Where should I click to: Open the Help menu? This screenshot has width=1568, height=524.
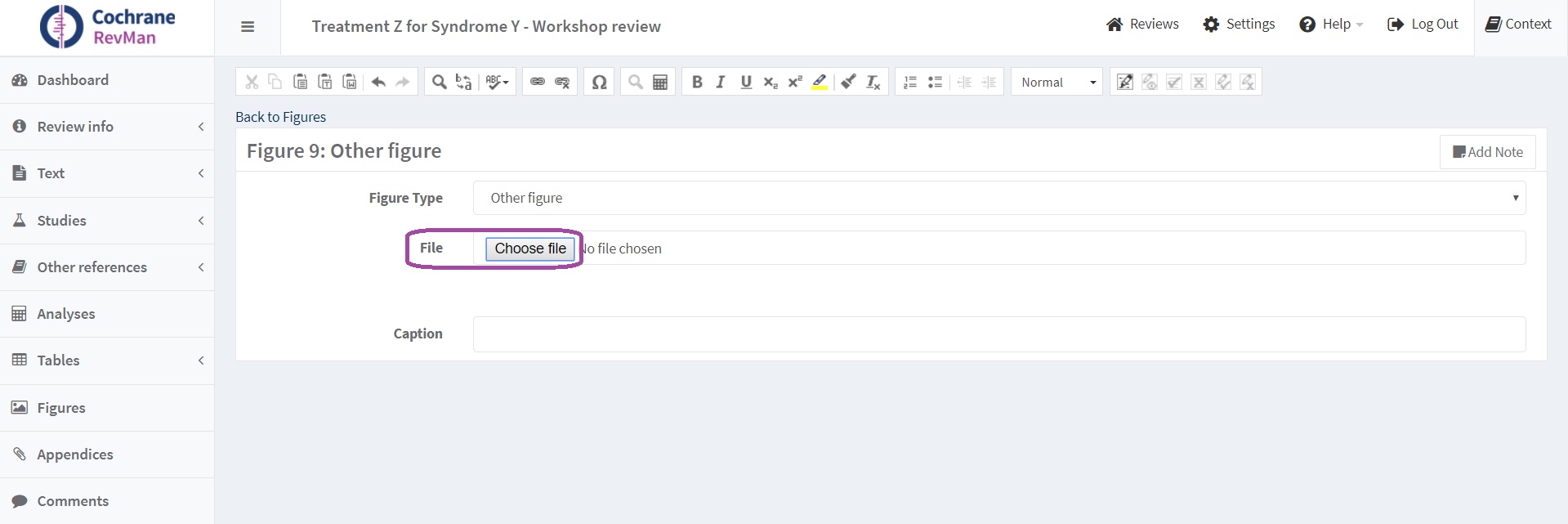tap(1331, 25)
